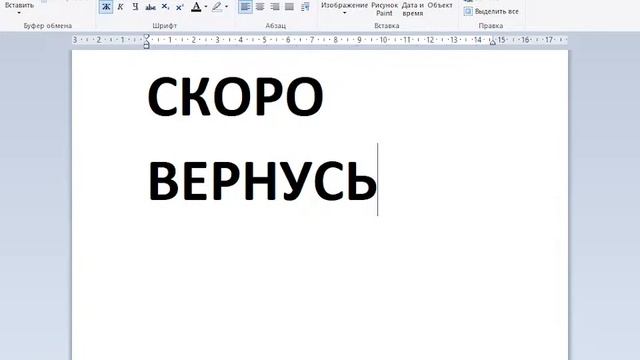Click the ruler at the 8 mark
The image size is (640, 360).
[x=336, y=40]
